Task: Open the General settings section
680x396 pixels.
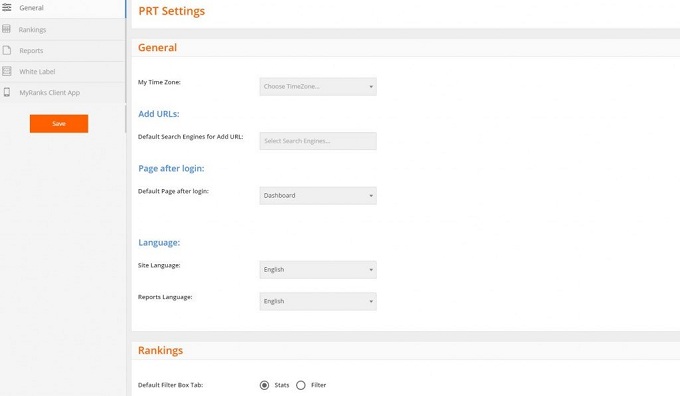Action: pos(62,8)
